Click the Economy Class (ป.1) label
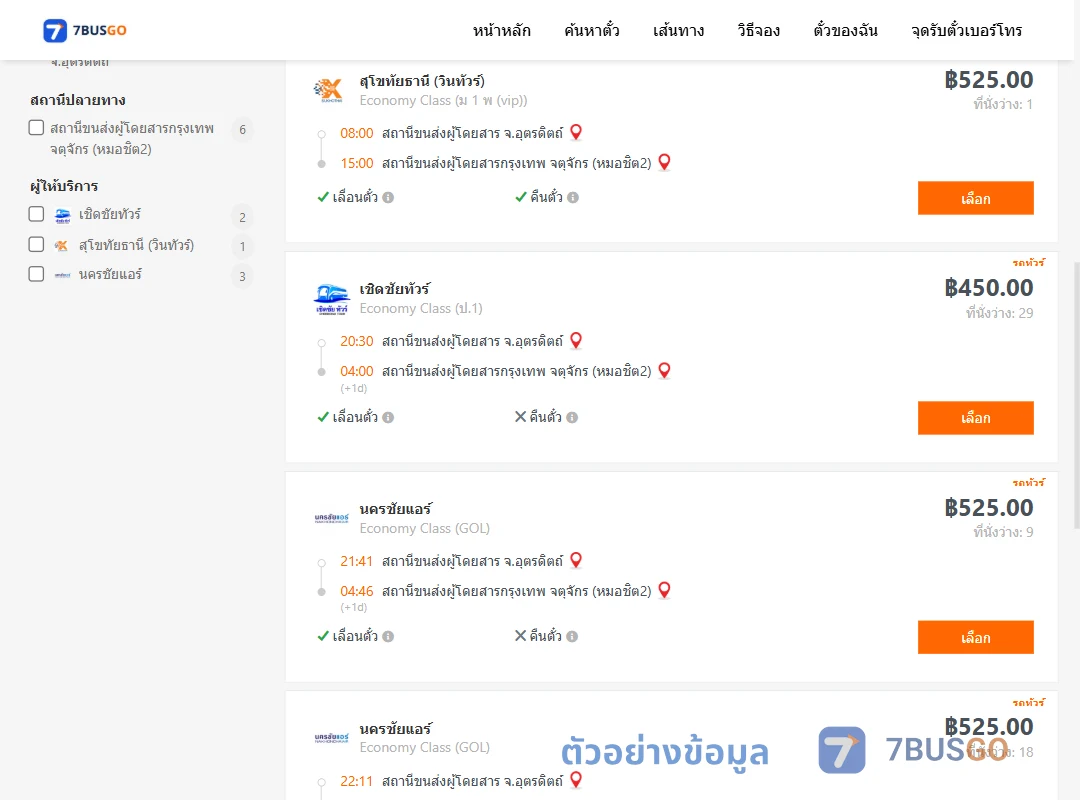1080x800 pixels. pyautogui.click(x=421, y=309)
